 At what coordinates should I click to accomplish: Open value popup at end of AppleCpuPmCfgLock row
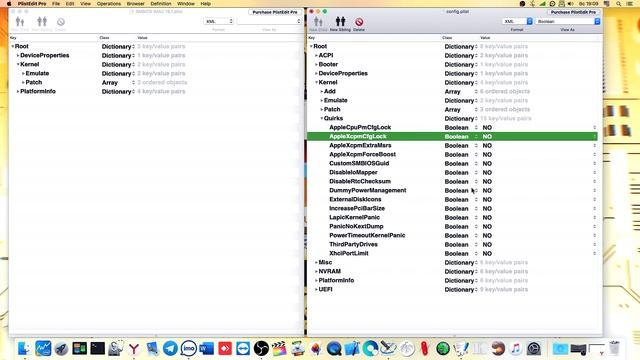click(x=594, y=127)
